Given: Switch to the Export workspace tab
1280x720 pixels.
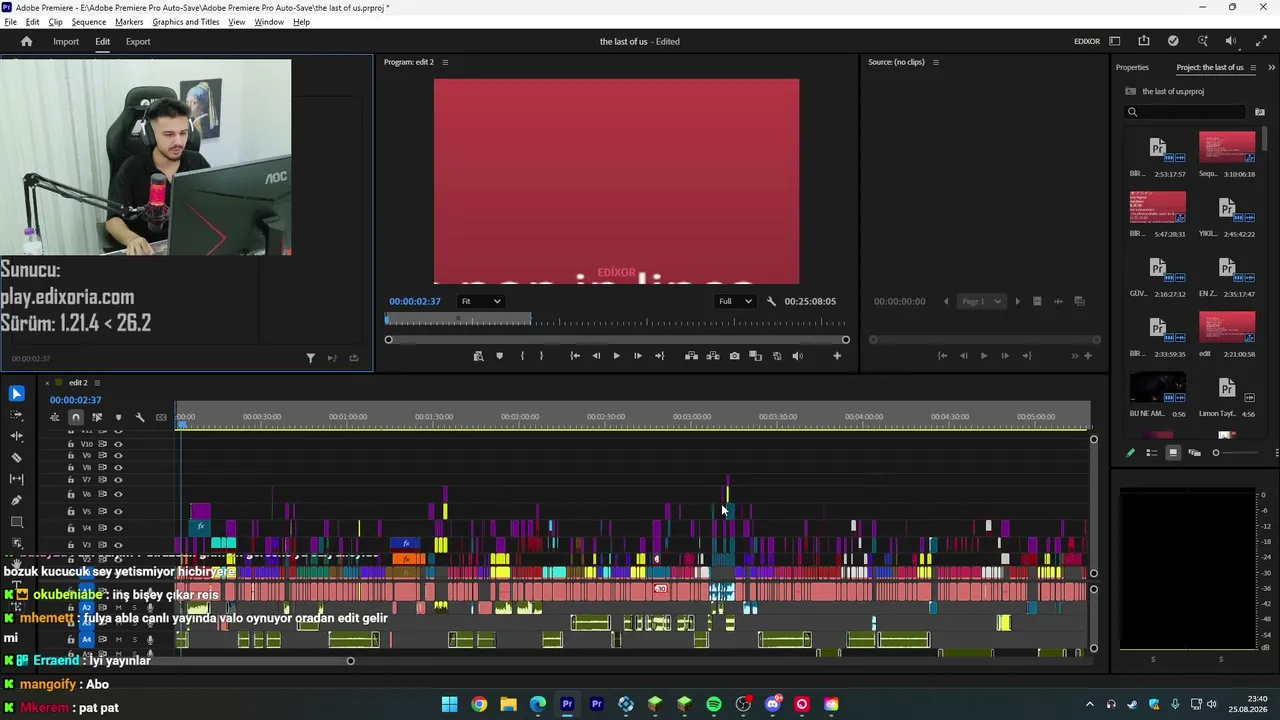Looking at the screenshot, I should [x=138, y=41].
